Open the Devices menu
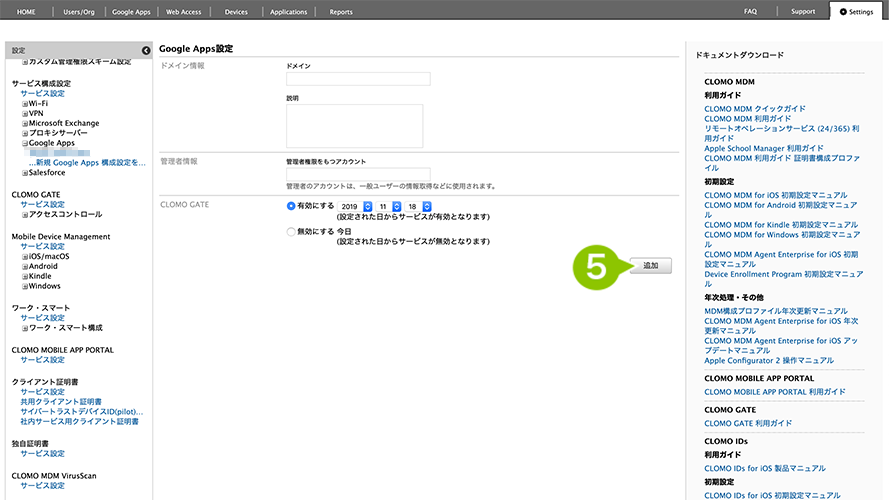This screenshot has width=889, height=500. click(x=236, y=11)
